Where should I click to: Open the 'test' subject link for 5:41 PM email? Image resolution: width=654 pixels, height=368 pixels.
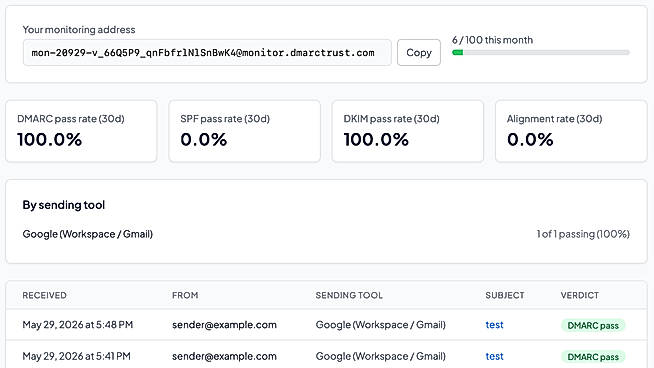coord(494,356)
